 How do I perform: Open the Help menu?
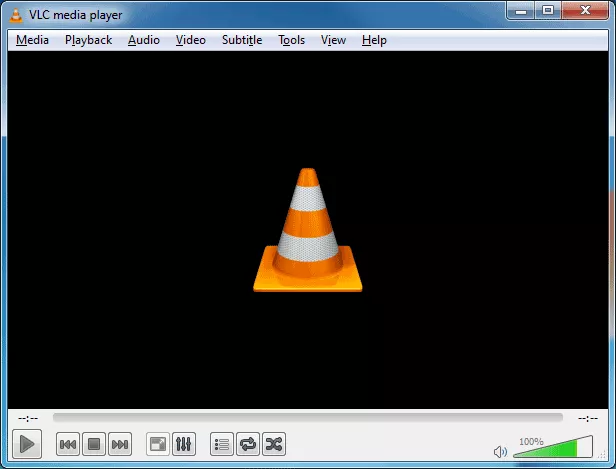[374, 40]
